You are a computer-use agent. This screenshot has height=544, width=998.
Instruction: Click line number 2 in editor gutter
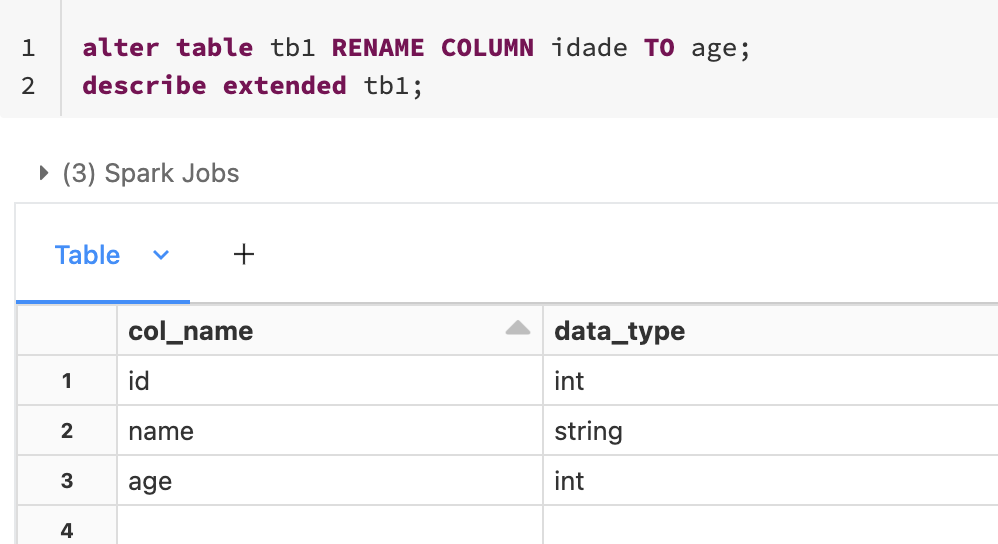pos(28,85)
